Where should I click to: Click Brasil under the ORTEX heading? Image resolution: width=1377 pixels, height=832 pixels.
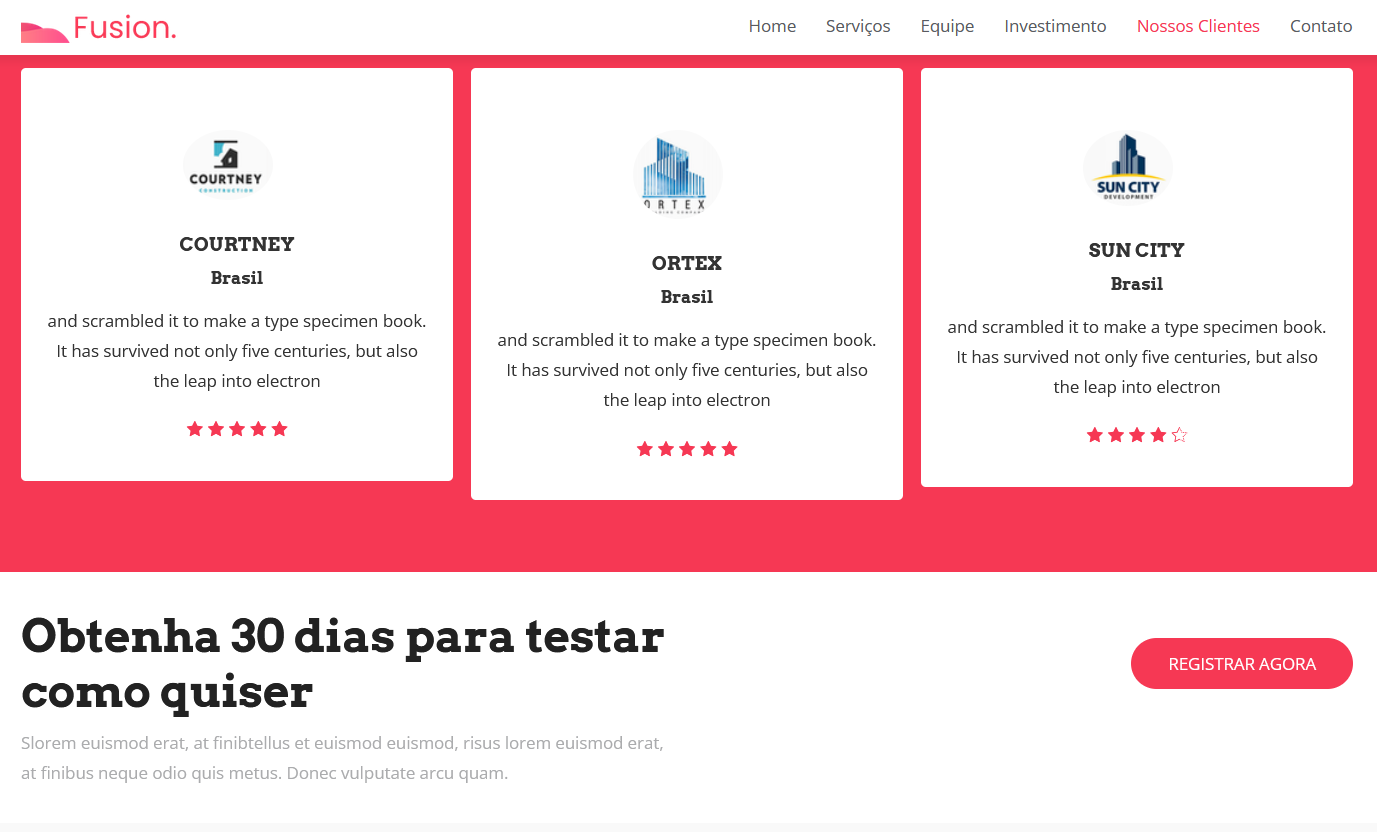click(x=687, y=297)
